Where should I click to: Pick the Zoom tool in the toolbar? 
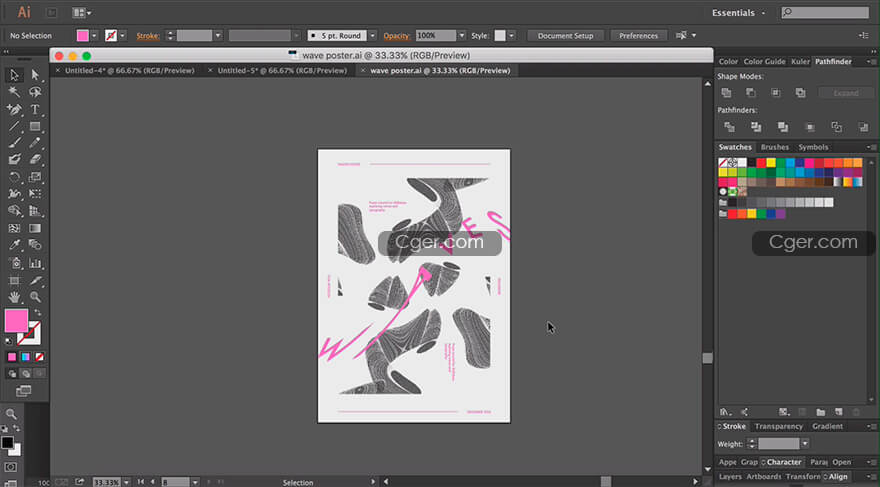(35, 297)
